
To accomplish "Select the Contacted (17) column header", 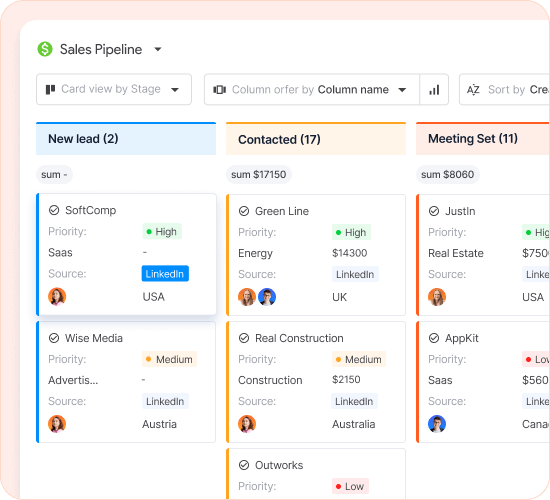I will [x=316, y=139].
